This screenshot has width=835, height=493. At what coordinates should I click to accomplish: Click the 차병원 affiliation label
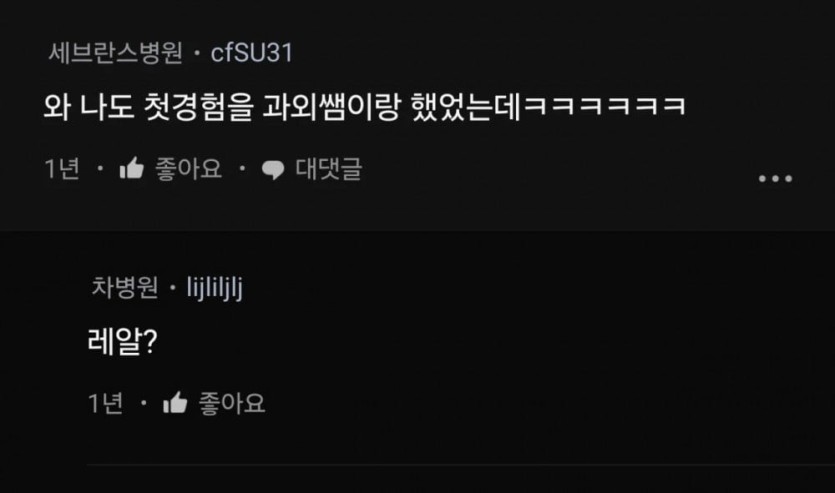pyautogui.click(x=125, y=287)
